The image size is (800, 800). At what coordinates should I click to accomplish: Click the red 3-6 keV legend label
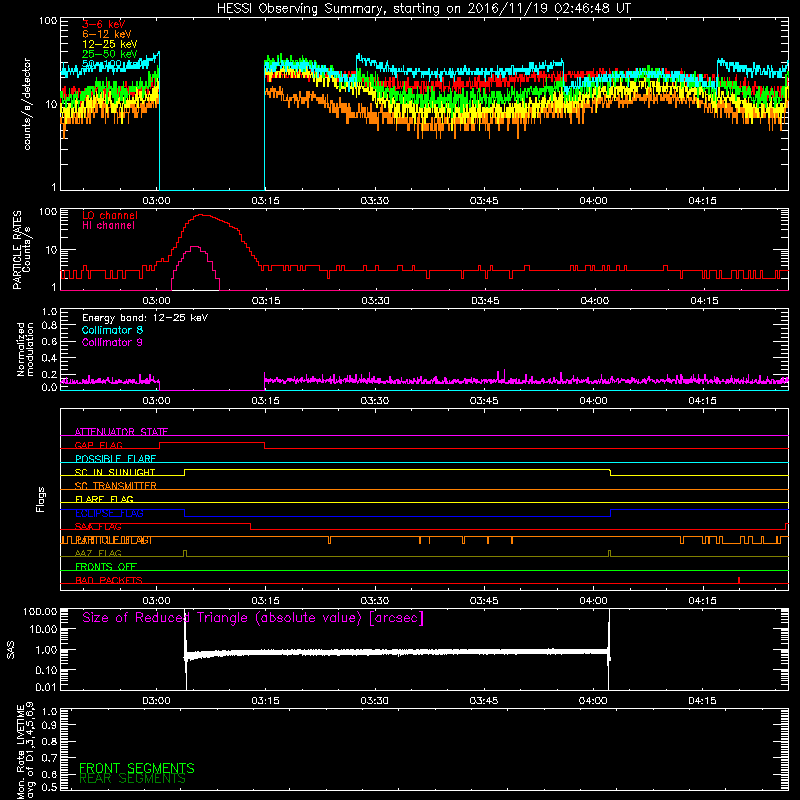point(104,24)
